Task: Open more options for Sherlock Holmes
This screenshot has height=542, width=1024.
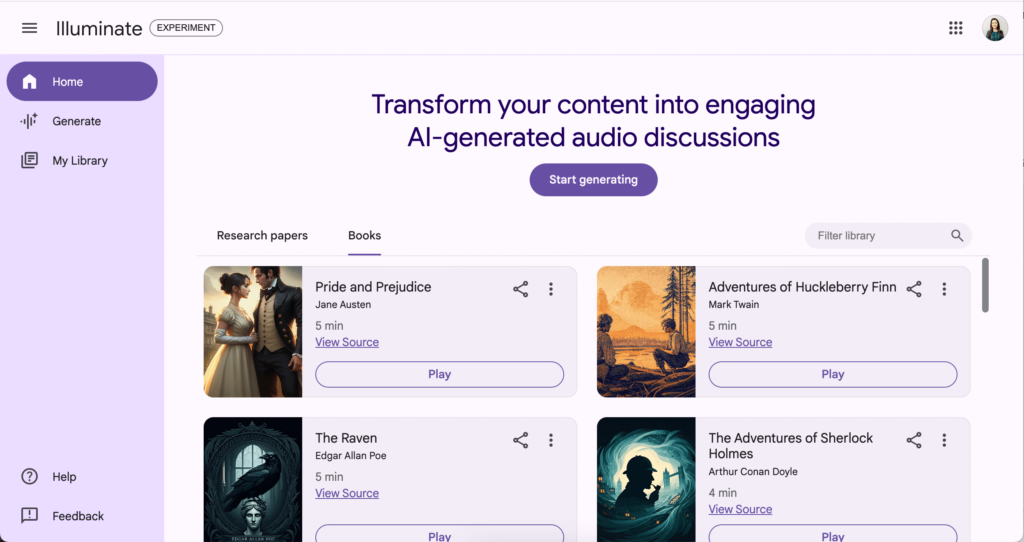Action: [x=944, y=440]
